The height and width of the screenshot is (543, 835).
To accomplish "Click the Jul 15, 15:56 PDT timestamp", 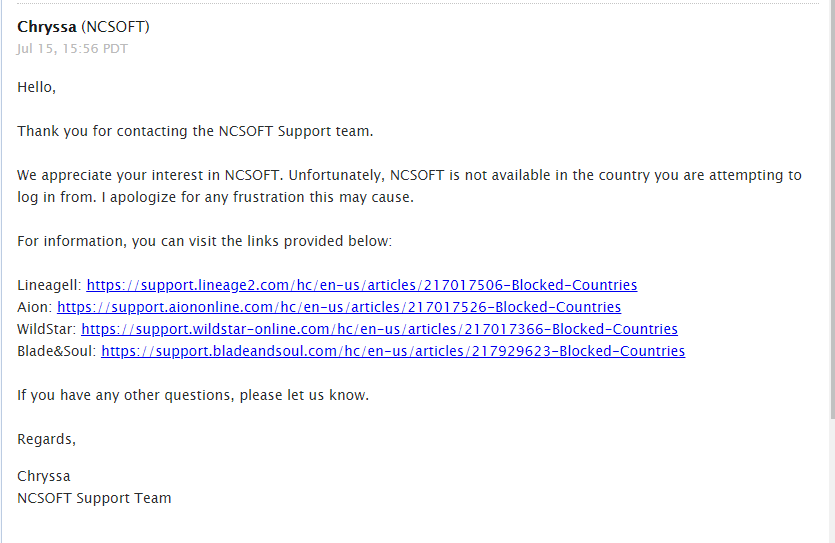I will coord(72,48).
